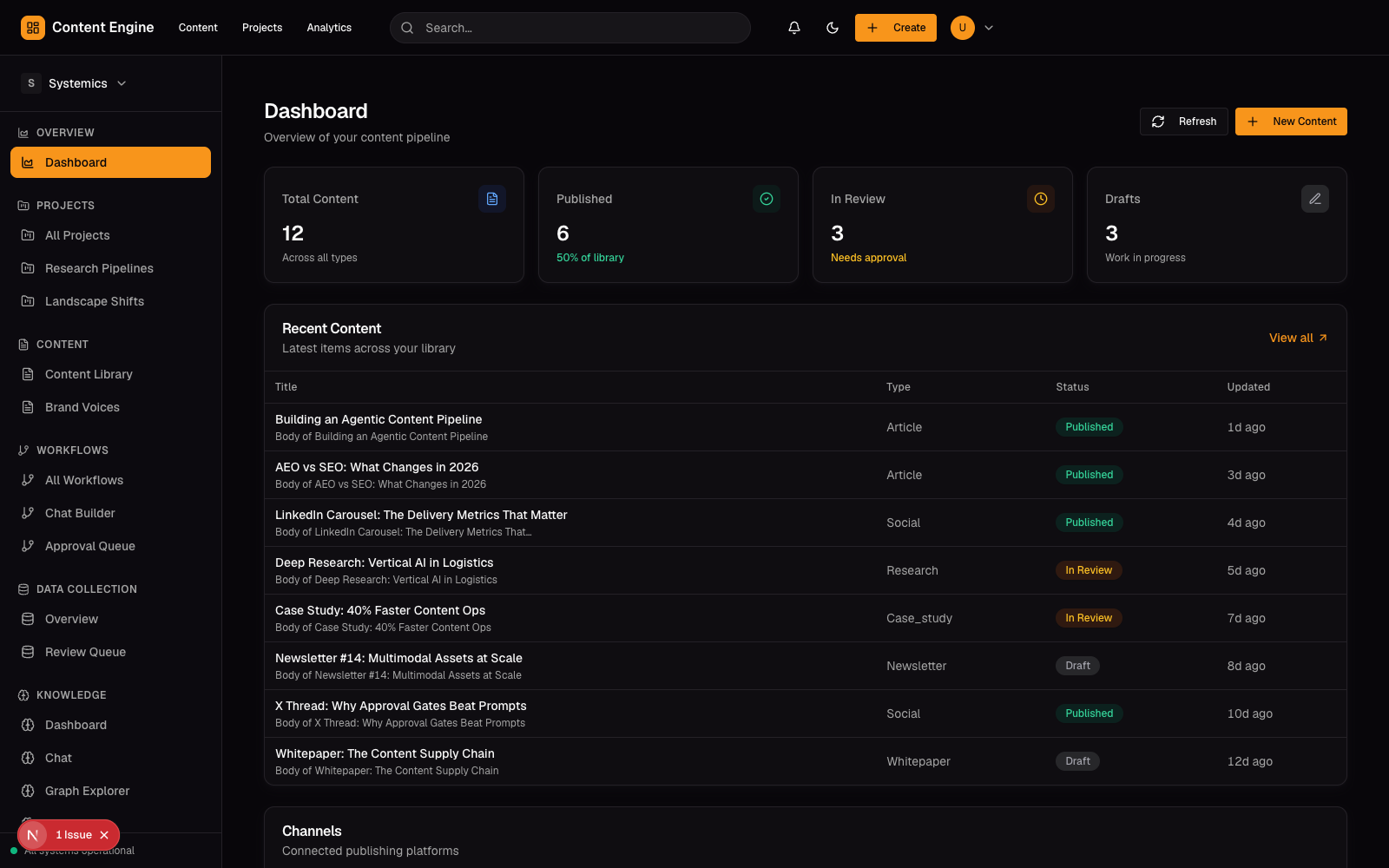Click the Review Queue database icon
Viewport: 1389px width, 868px height.
28,652
